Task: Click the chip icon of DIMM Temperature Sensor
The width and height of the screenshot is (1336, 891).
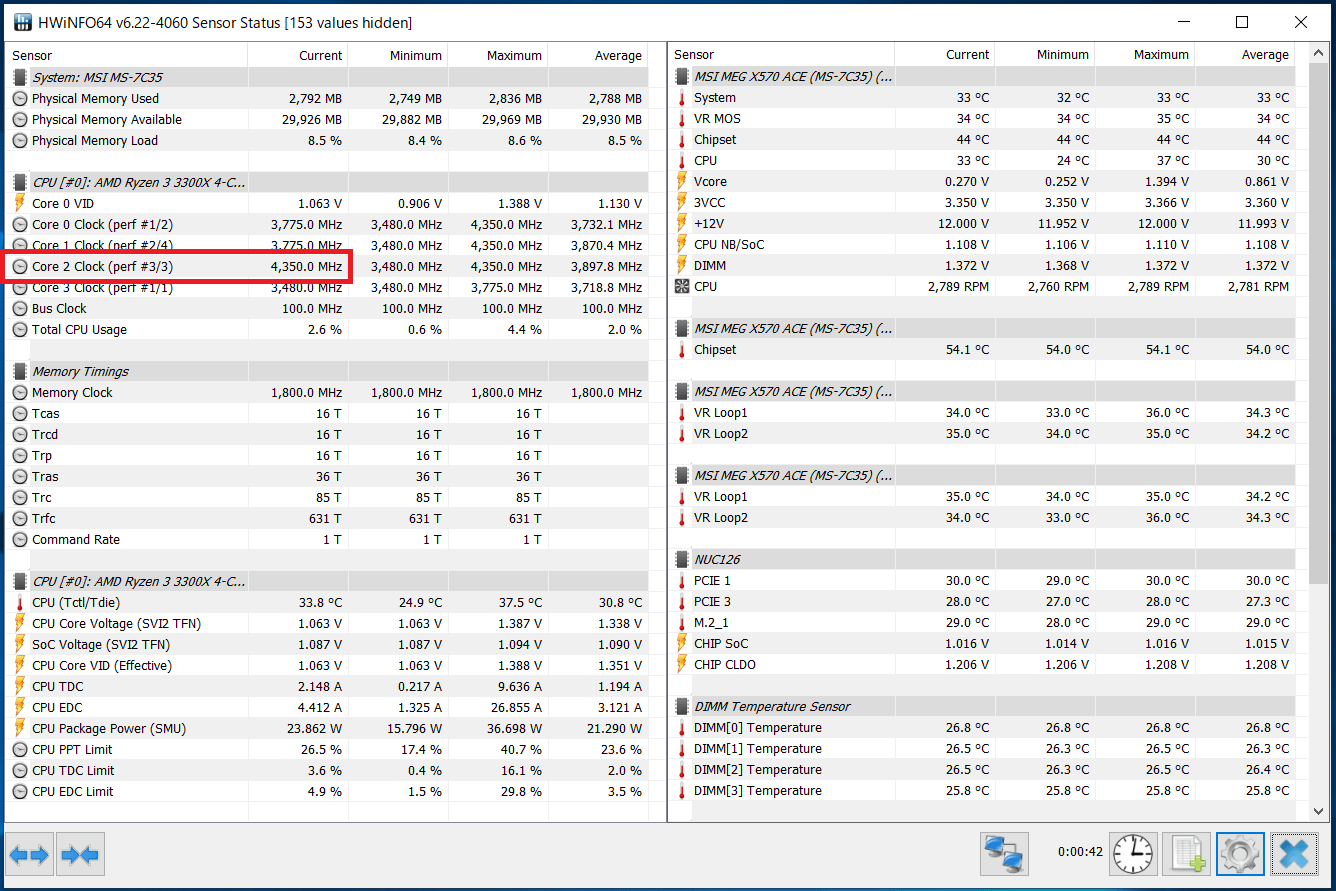Action: point(682,707)
